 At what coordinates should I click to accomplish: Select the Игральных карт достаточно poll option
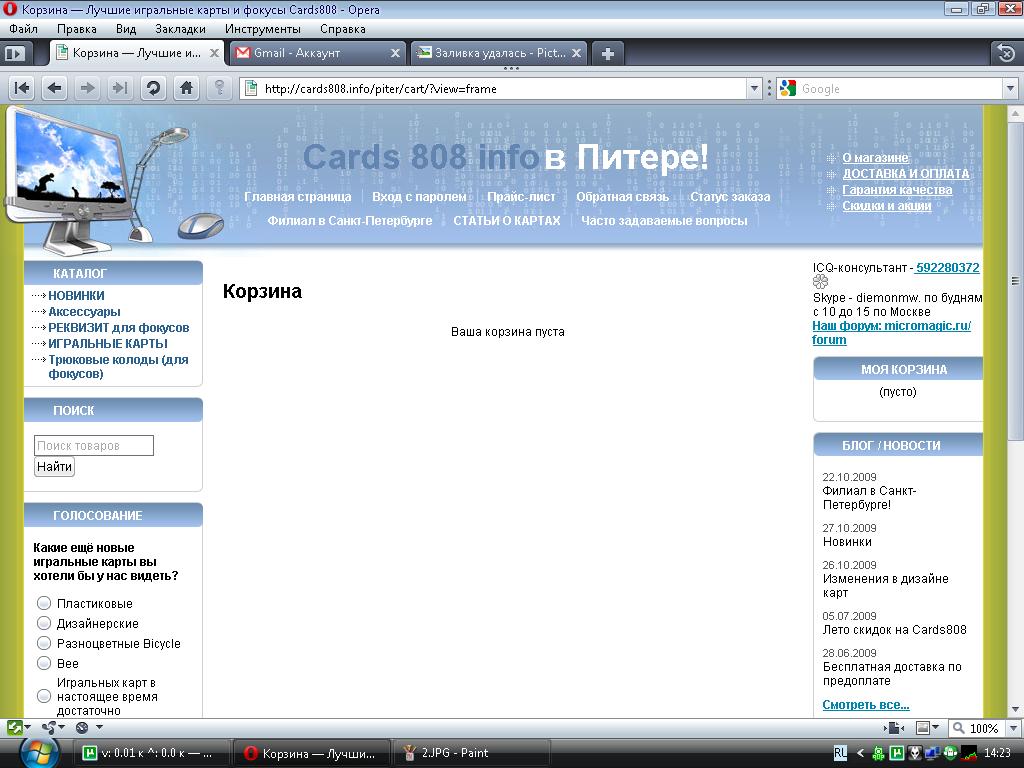click(44, 696)
